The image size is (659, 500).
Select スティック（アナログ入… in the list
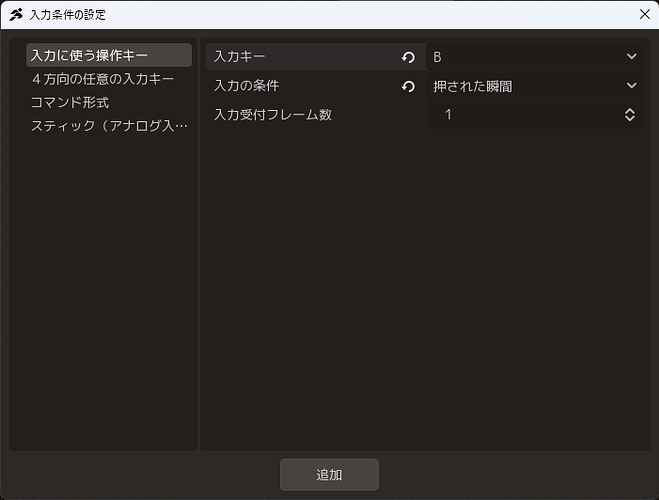[109, 126]
